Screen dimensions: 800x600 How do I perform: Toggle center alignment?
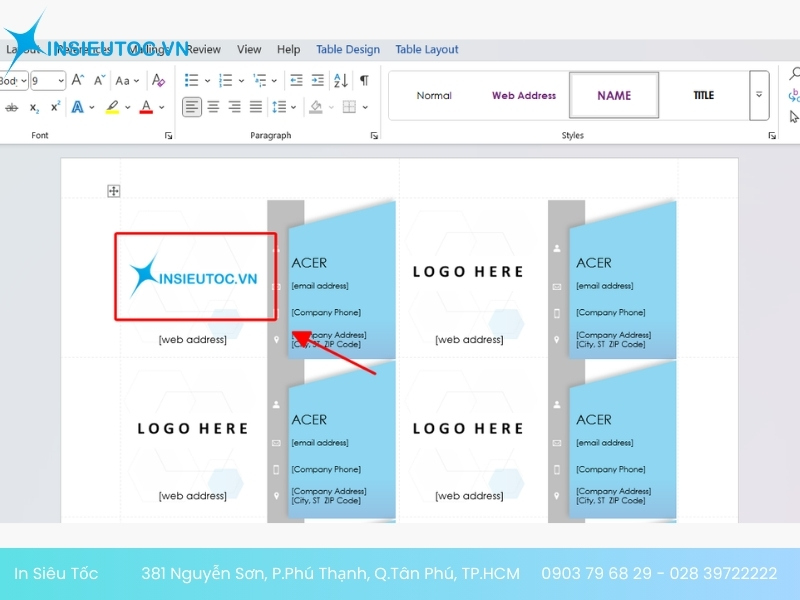(x=213, y=107)
